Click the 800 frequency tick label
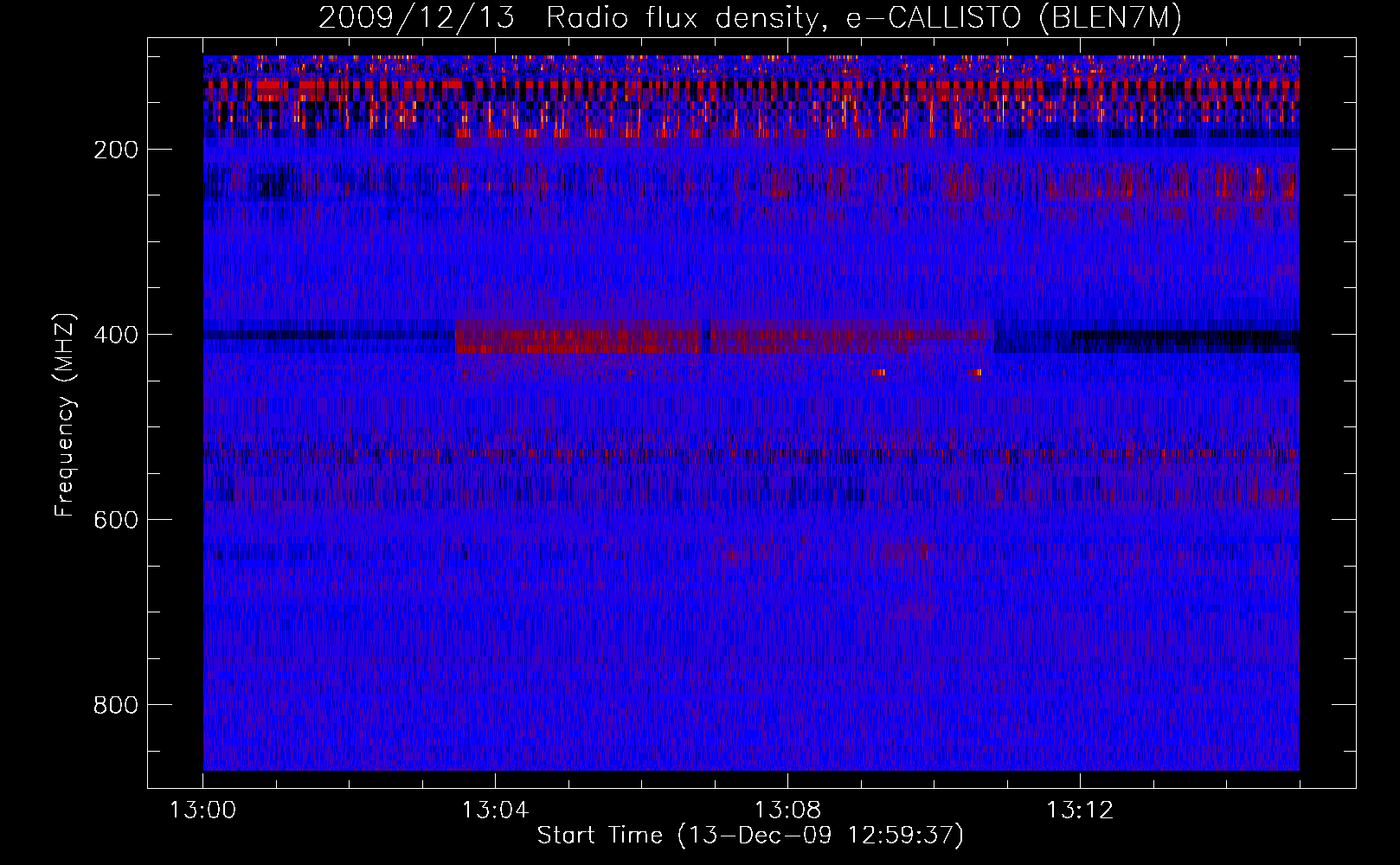The image size is (1400, 865). tap(116, 705)
